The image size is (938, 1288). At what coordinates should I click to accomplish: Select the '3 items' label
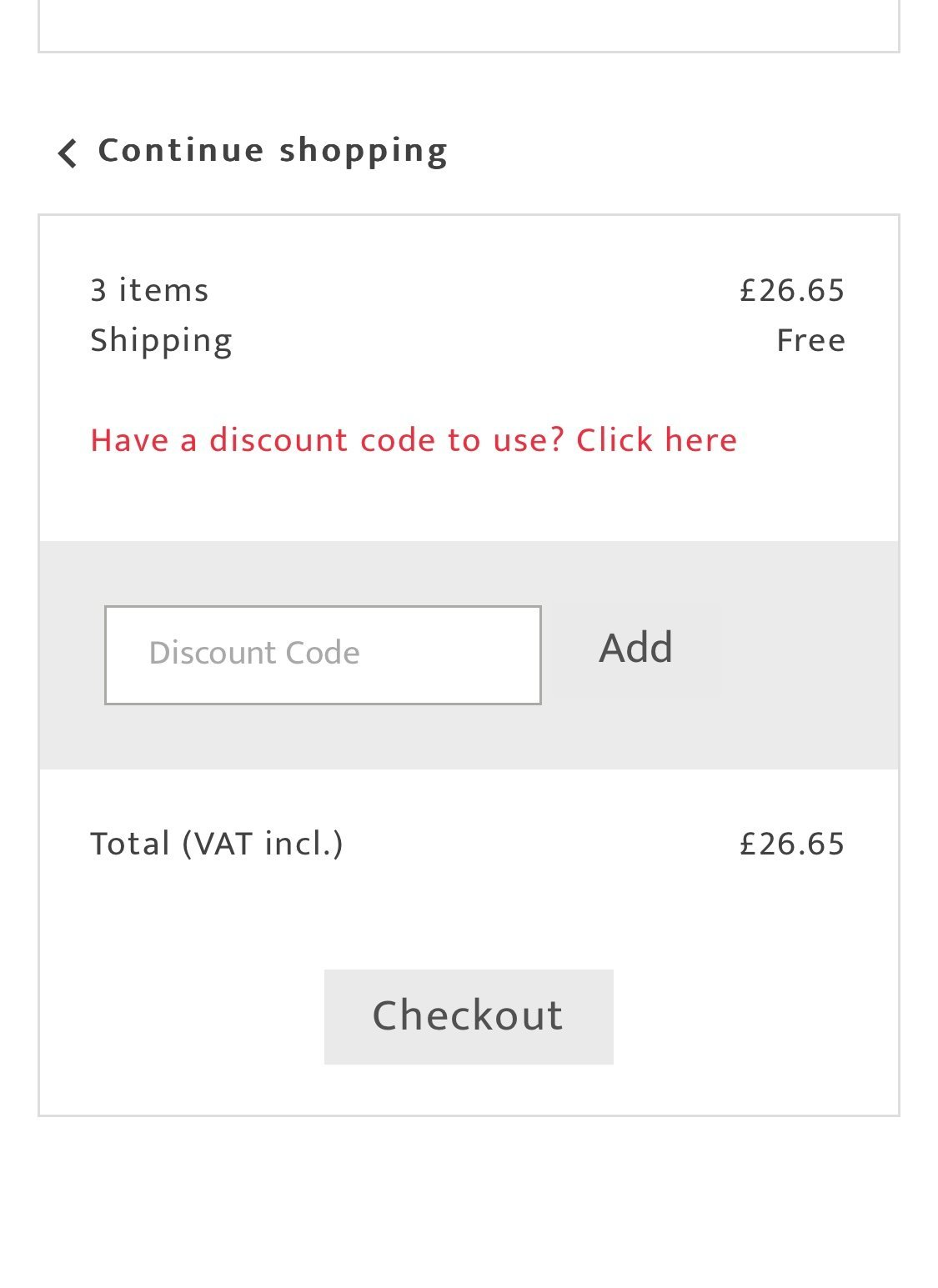tap(149, 291)
